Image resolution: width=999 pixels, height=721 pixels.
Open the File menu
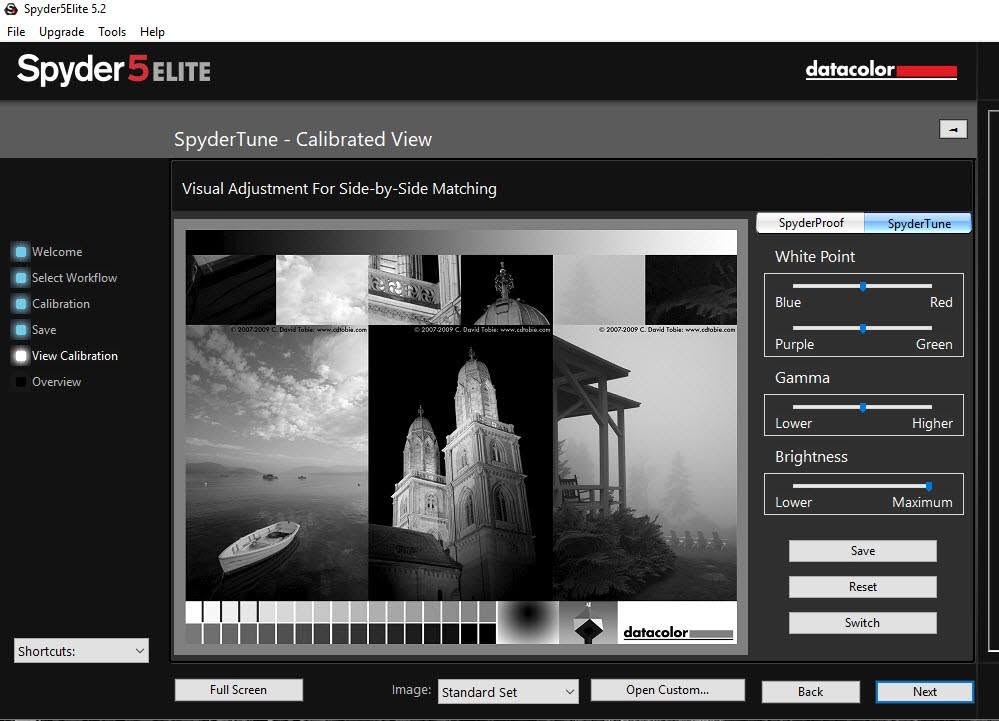16,32
